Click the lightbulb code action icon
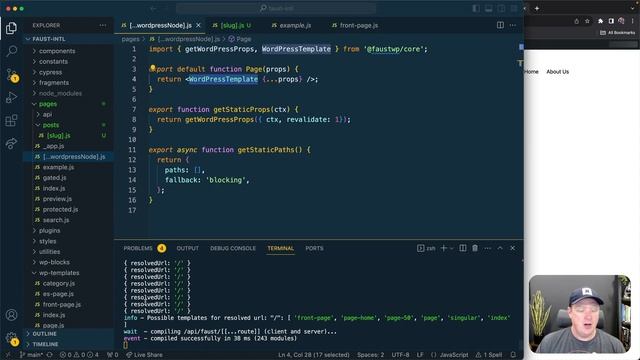Image resolution: width=640 pixels, height=360 pixels. (x=152, y=68)
